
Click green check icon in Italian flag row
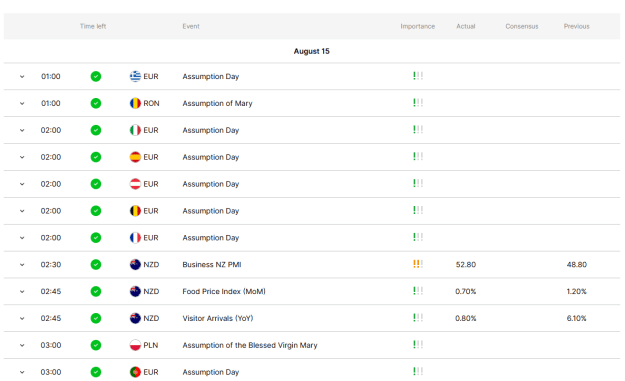(96, 130)
